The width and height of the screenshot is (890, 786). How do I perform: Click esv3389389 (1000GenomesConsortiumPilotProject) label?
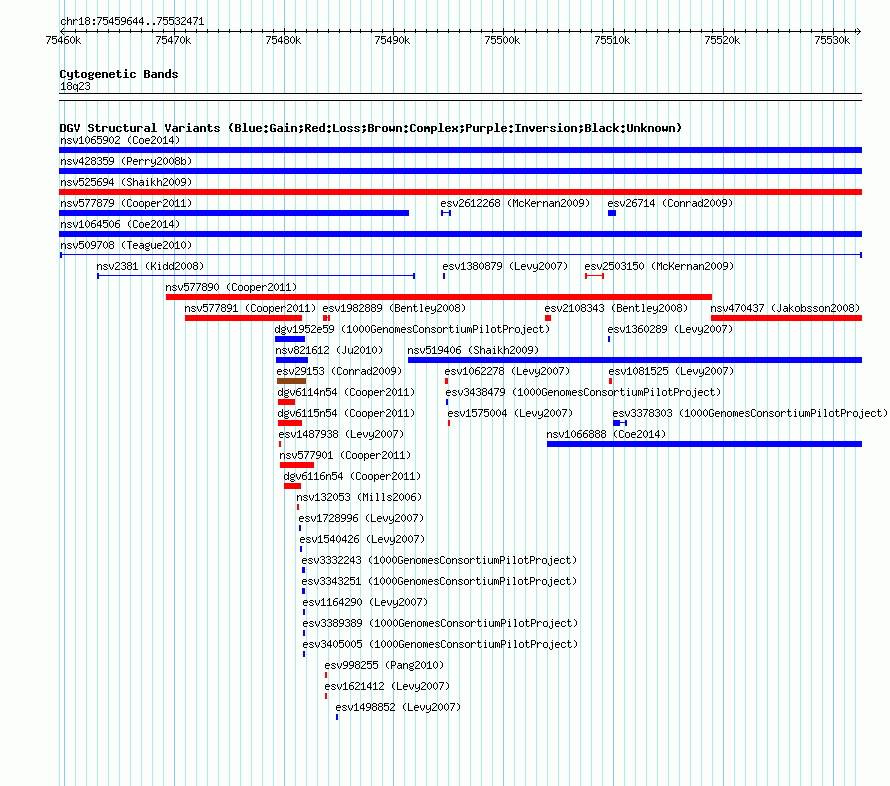pyautogui.click(x=440, y=623)
